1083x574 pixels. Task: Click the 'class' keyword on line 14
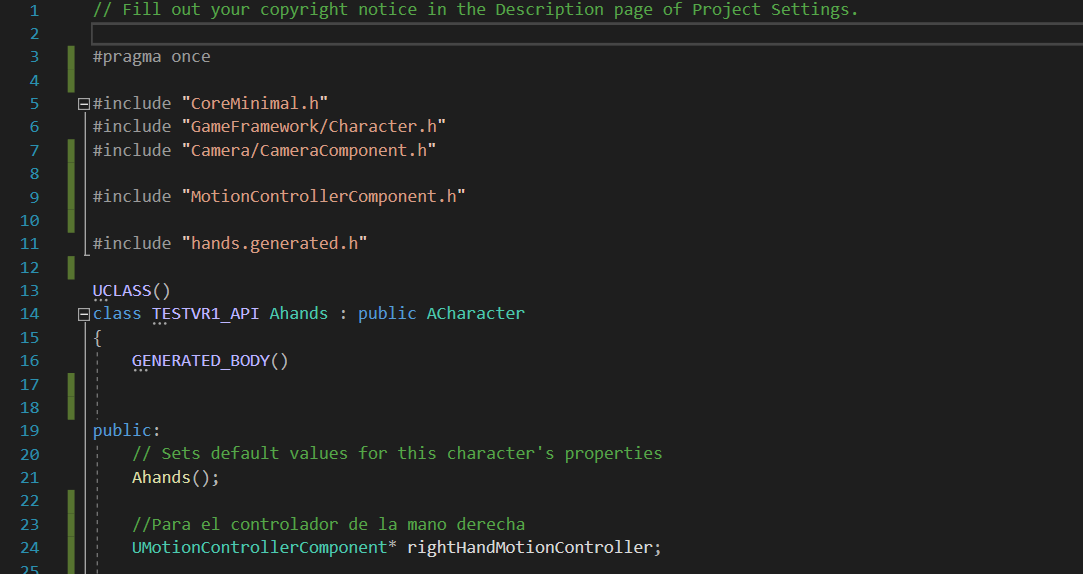coord(117,314)
